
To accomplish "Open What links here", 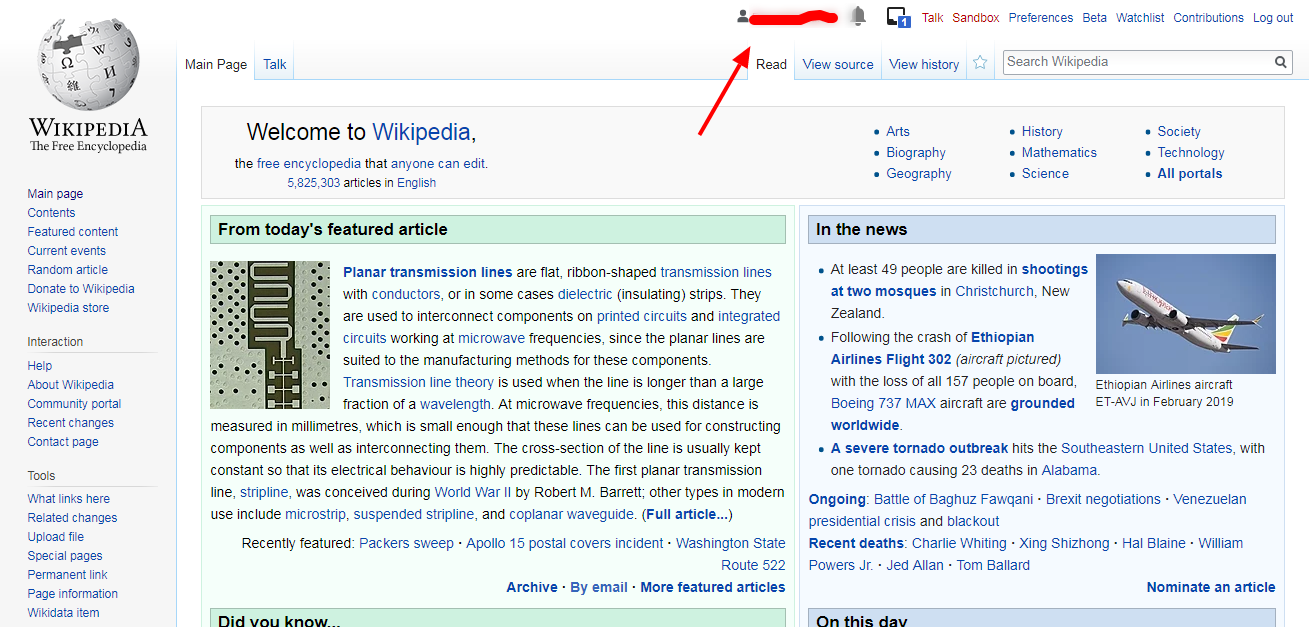I will point(69,499).
